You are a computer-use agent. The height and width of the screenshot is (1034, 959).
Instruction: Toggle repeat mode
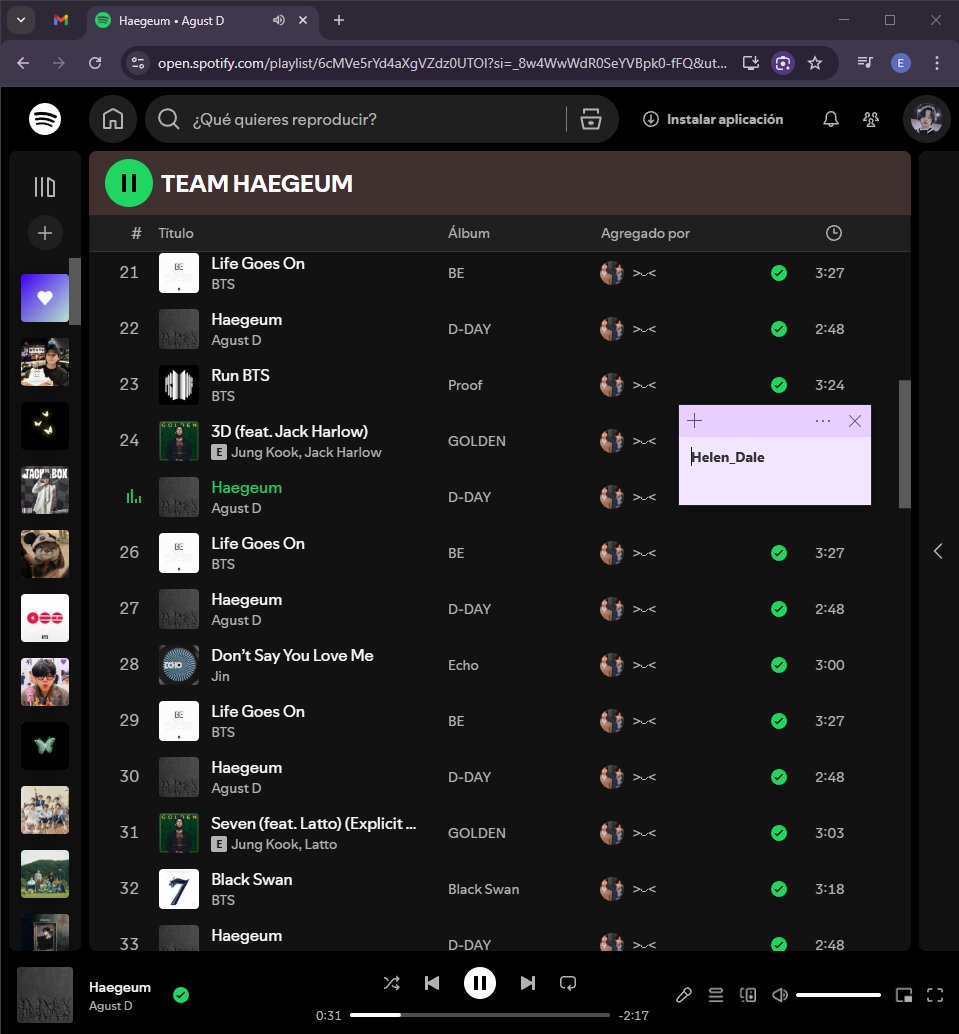point(568,983)
